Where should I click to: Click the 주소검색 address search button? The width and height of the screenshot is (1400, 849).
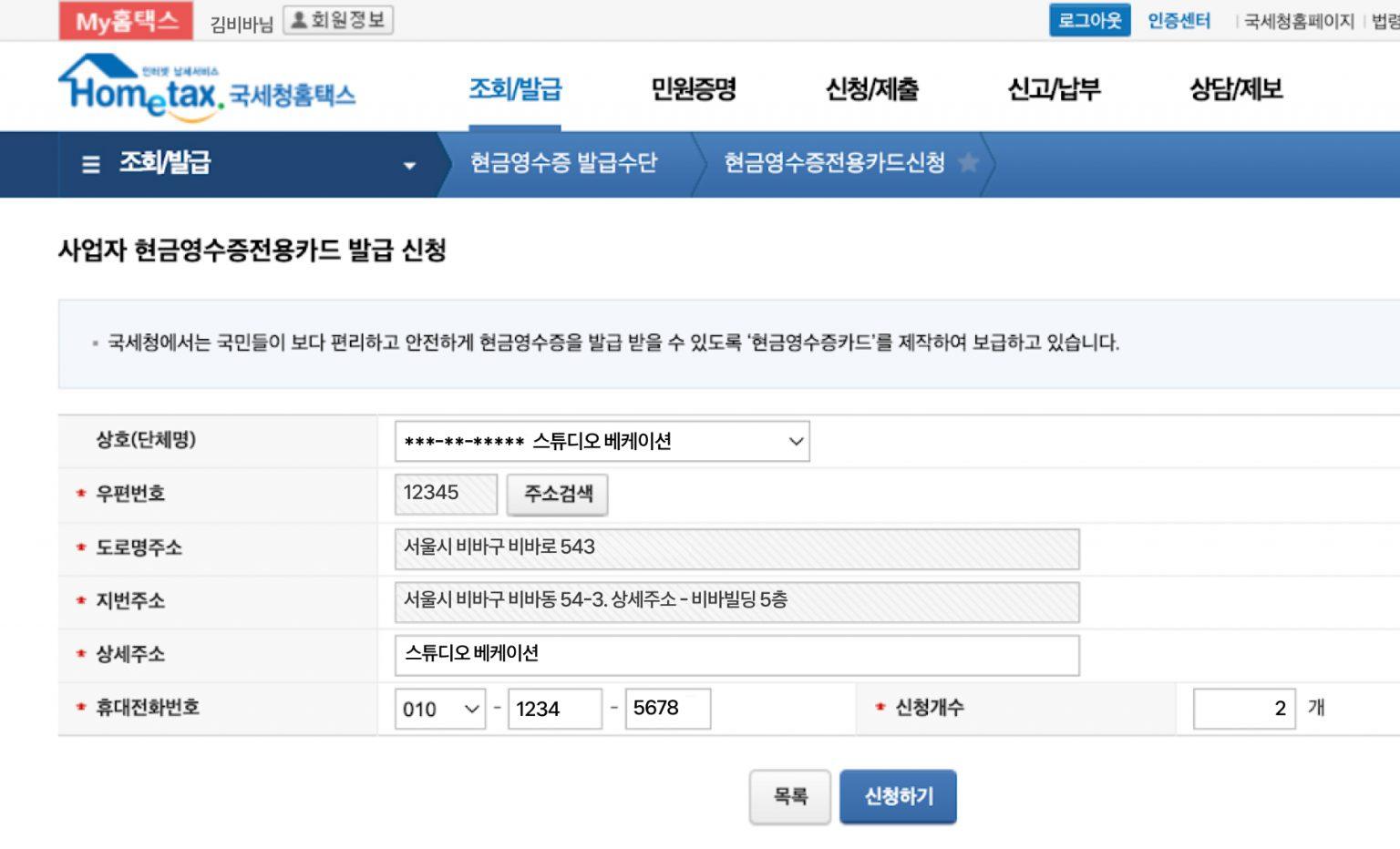558,494
